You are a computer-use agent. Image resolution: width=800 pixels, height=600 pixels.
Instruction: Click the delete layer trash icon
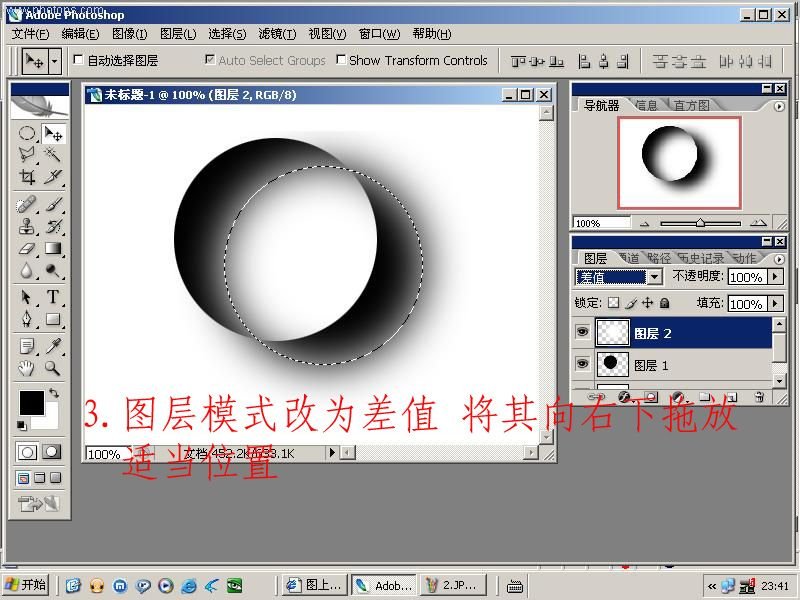point(758,397)
